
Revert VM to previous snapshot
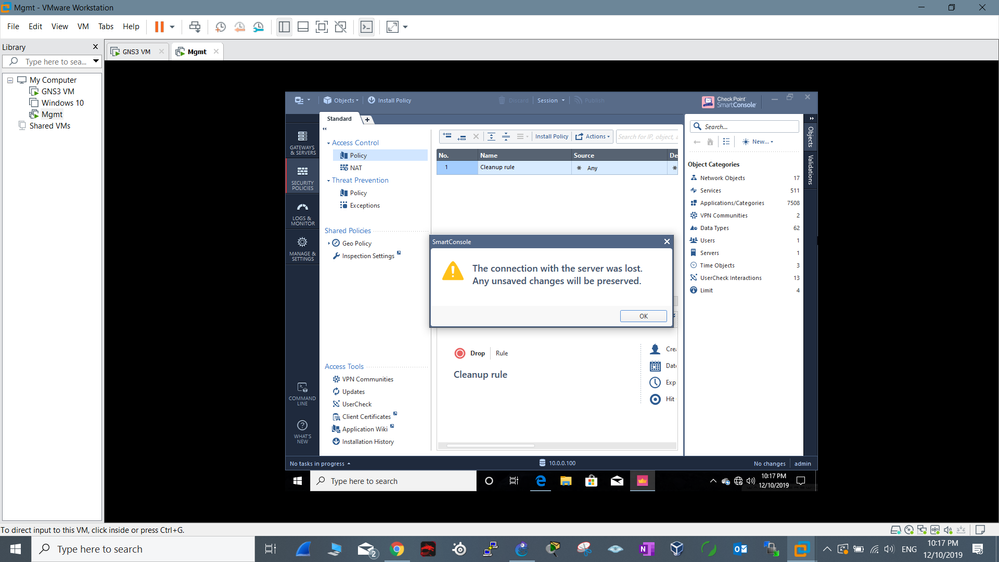240,27
